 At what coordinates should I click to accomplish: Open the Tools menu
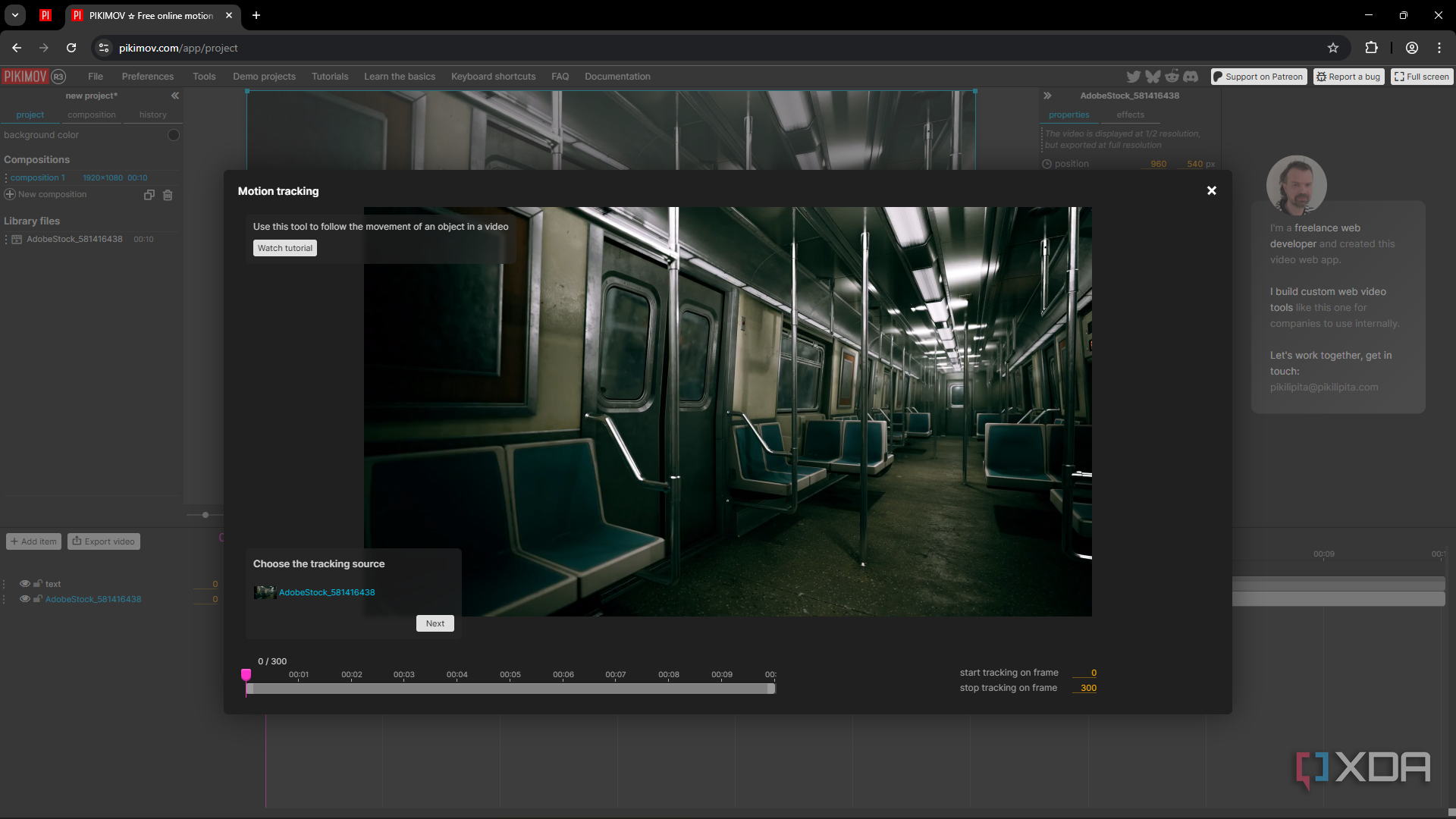pos(204,77)
